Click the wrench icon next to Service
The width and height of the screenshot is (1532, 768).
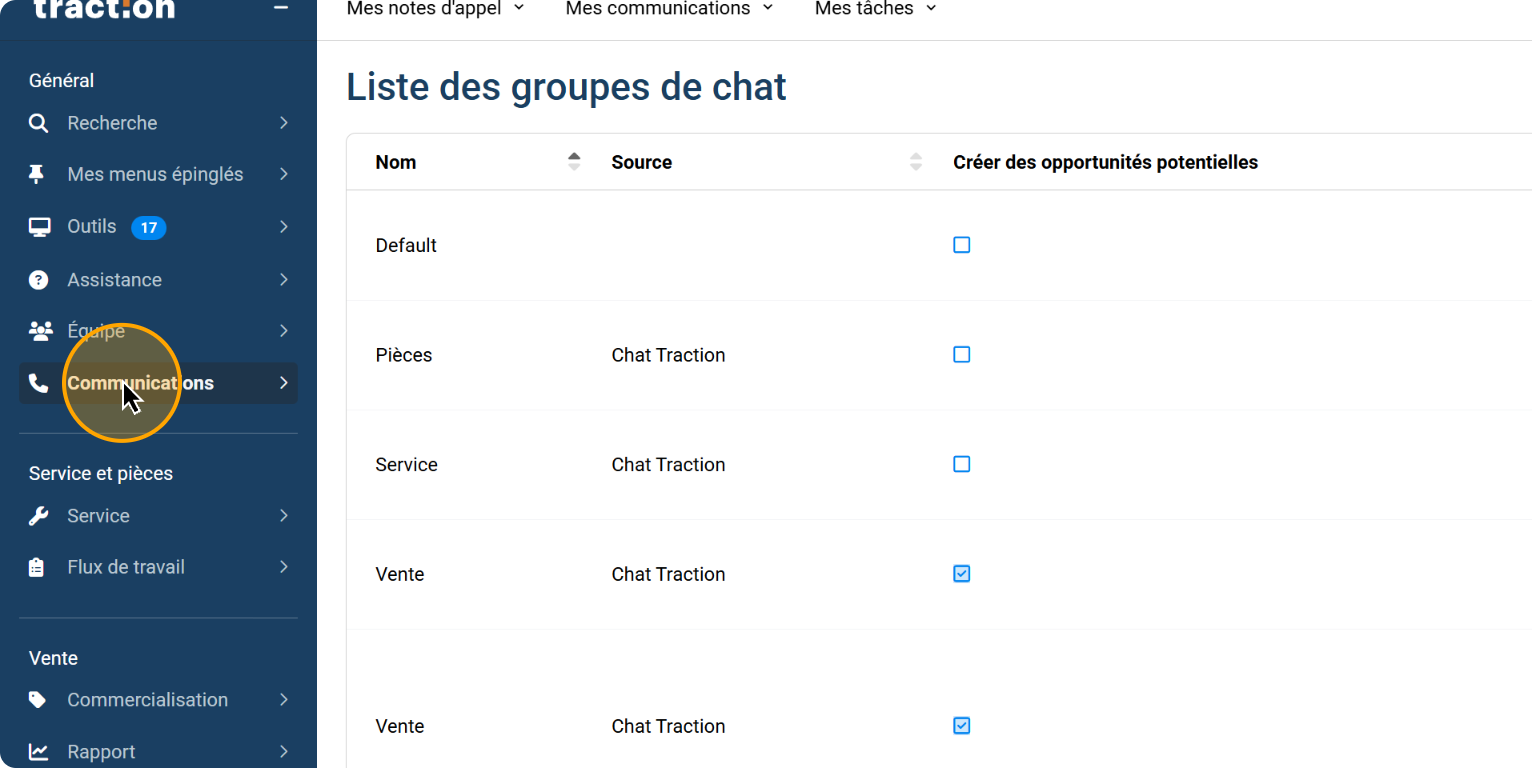38,516
